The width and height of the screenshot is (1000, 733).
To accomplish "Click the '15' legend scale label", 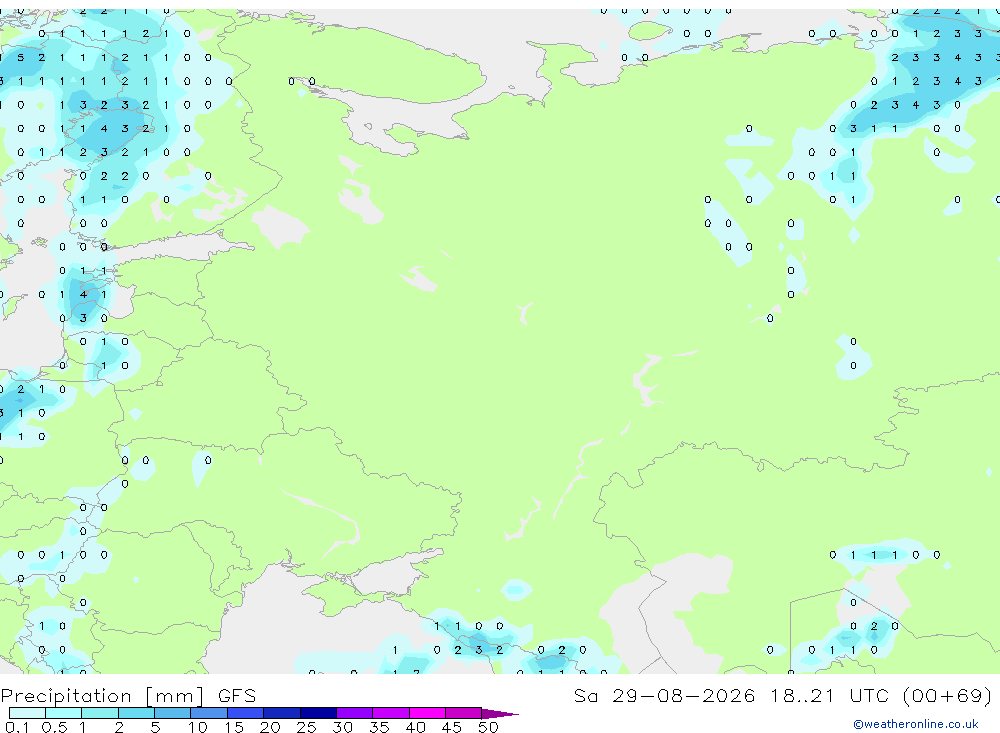I will click(x=233, y=727).
